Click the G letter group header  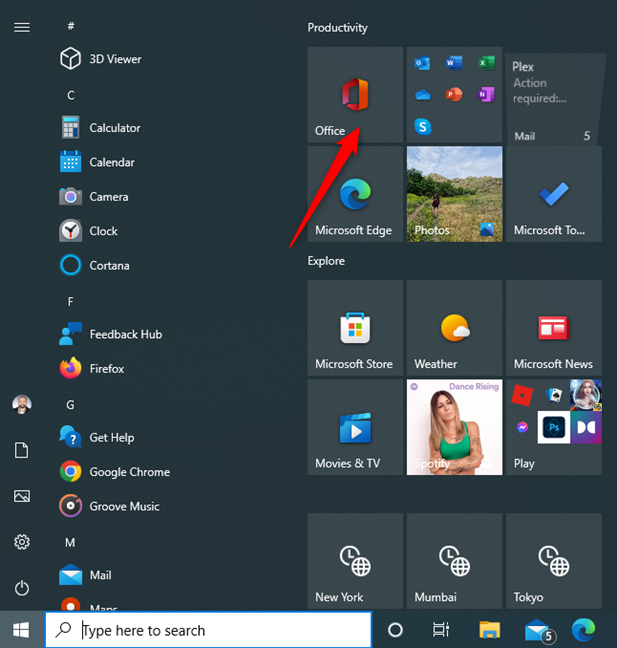tap(71, 405)
